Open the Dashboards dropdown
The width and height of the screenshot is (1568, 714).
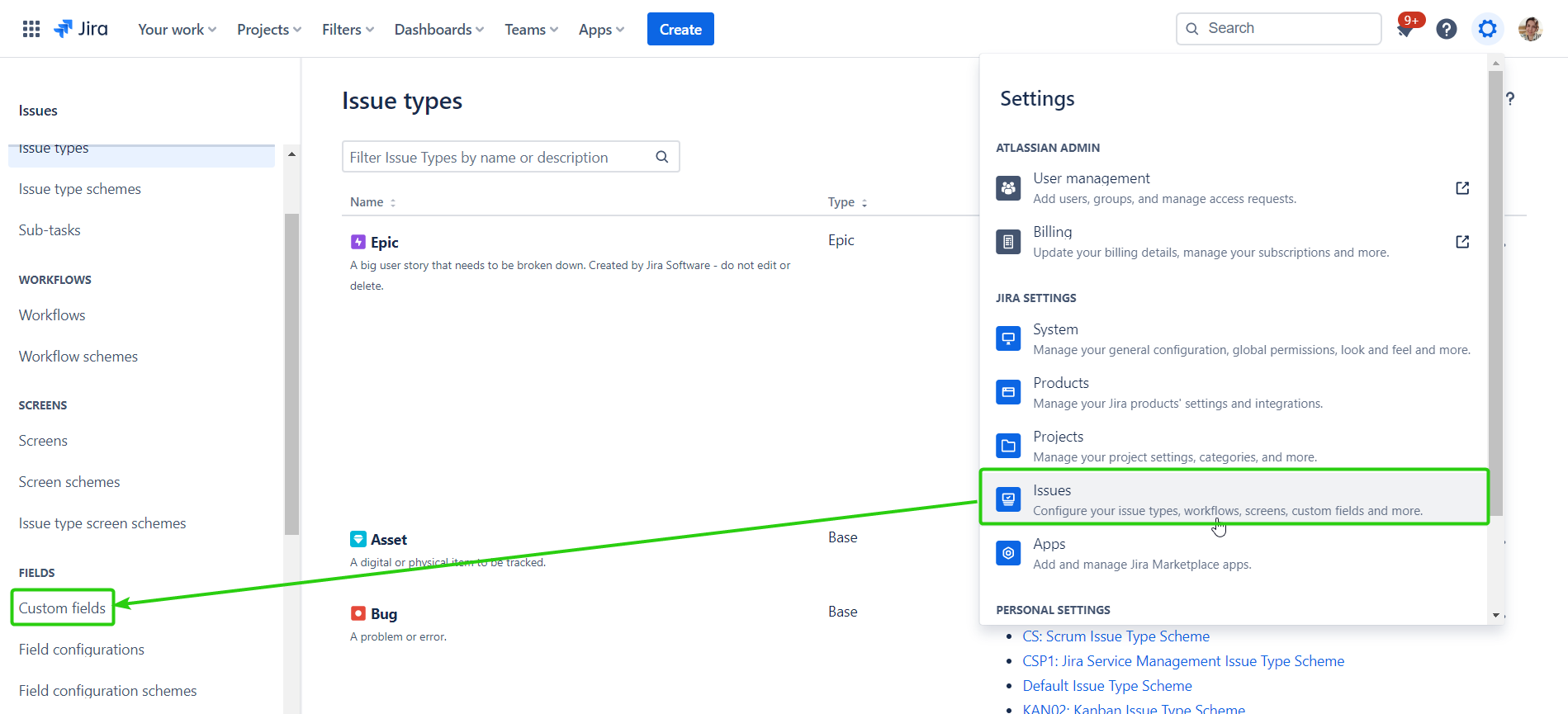coord(438,30)
